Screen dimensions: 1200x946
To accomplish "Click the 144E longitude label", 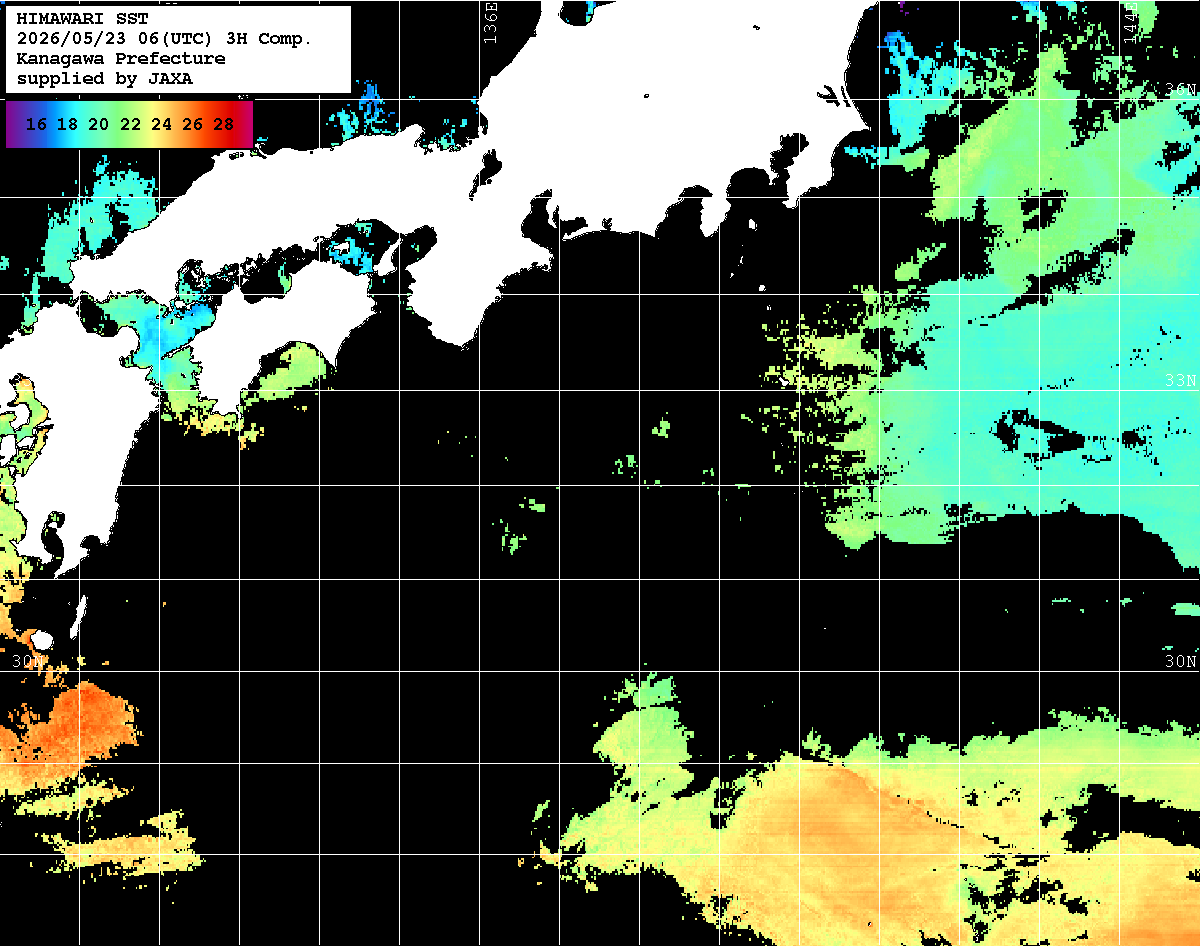I will (x=1131, y=22).
